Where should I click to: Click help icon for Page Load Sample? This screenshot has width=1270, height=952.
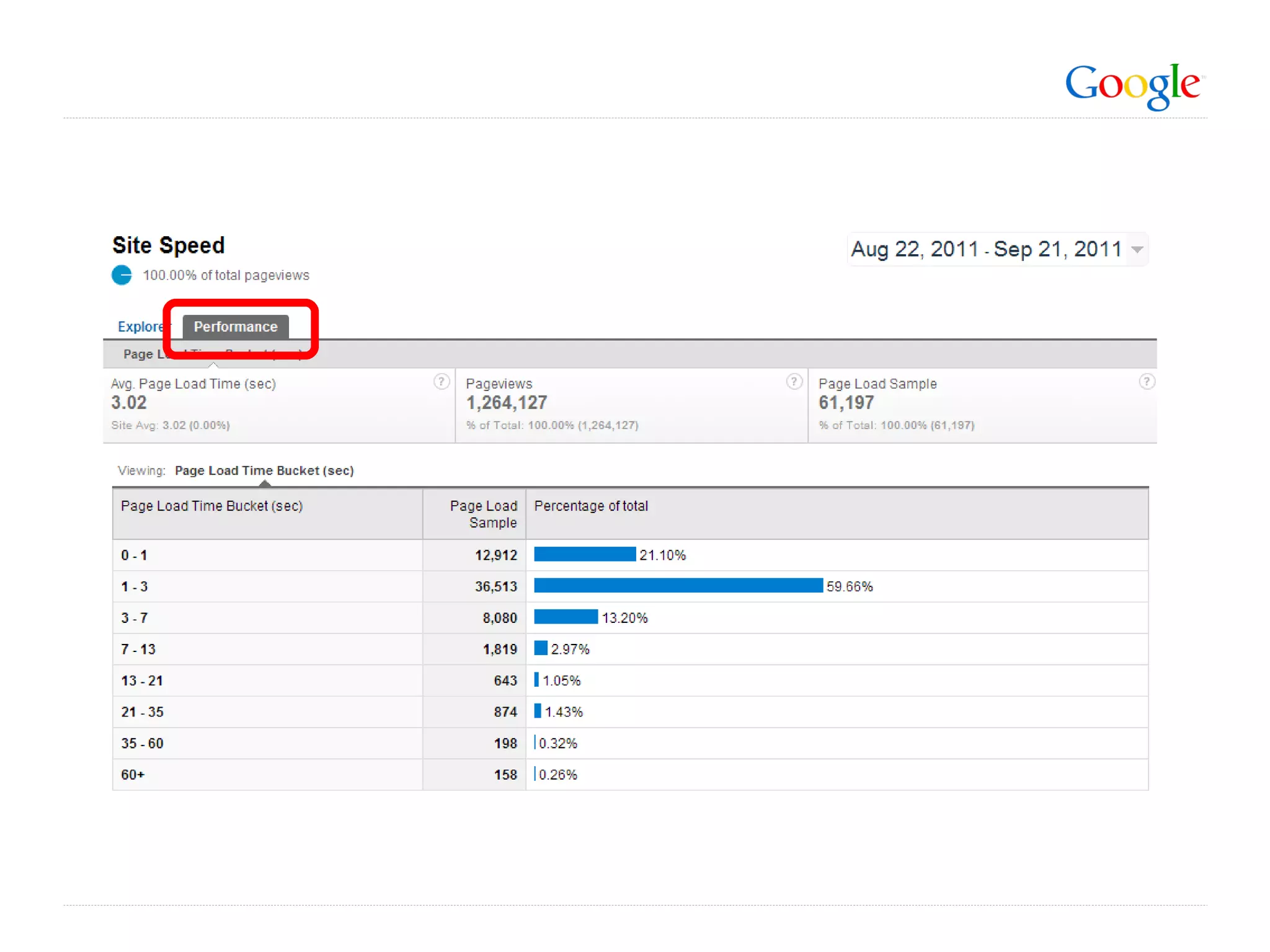coord(1147,382)
